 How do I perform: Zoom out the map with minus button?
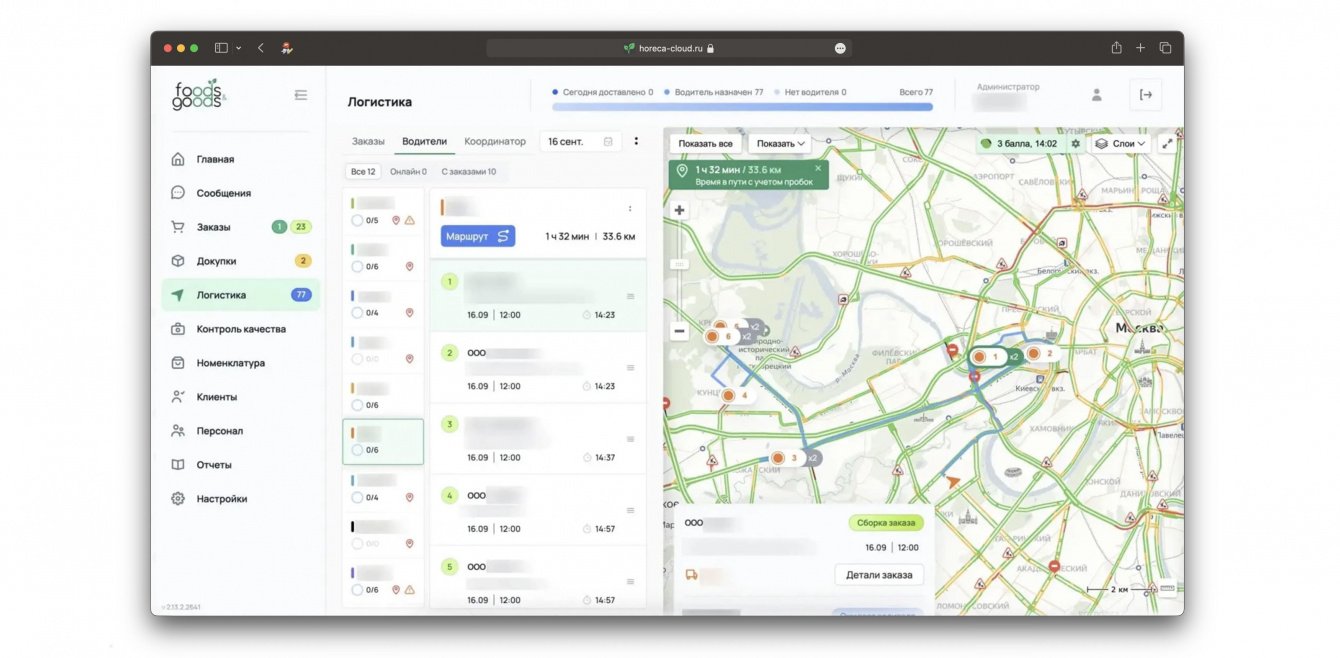tap(680, 331)
